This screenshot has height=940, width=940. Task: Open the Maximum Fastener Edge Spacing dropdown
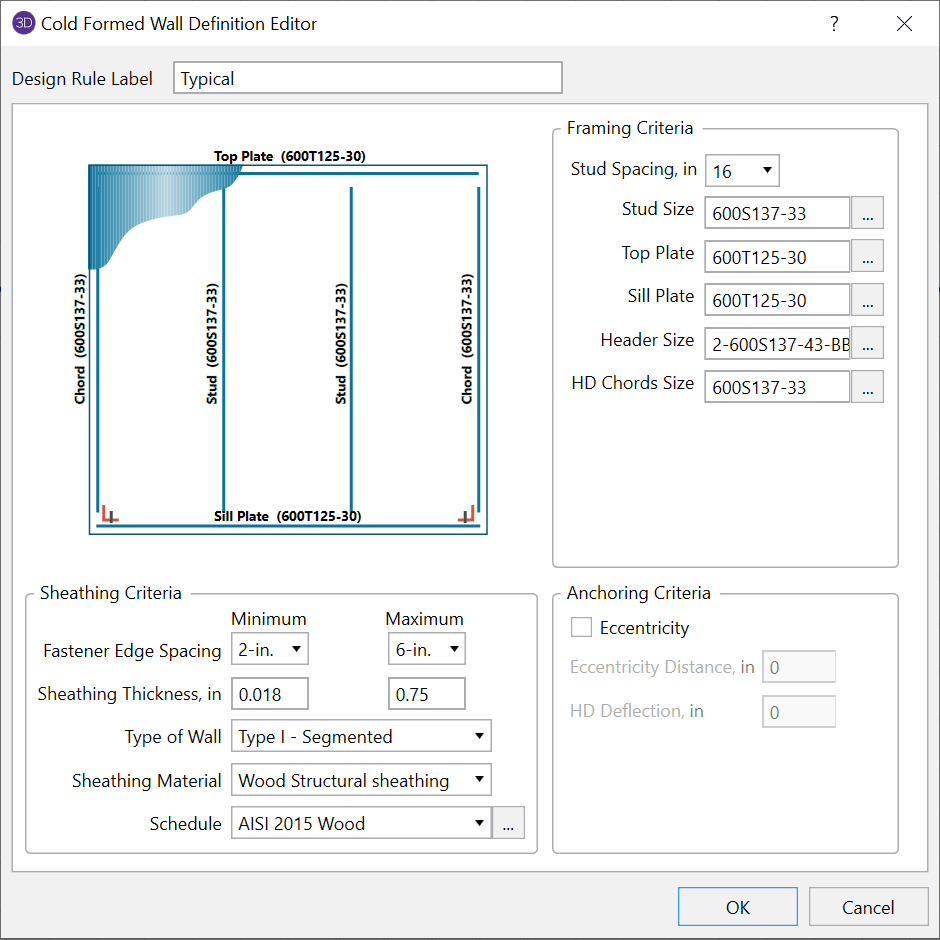pyautogui.click(x=426, y=650)
